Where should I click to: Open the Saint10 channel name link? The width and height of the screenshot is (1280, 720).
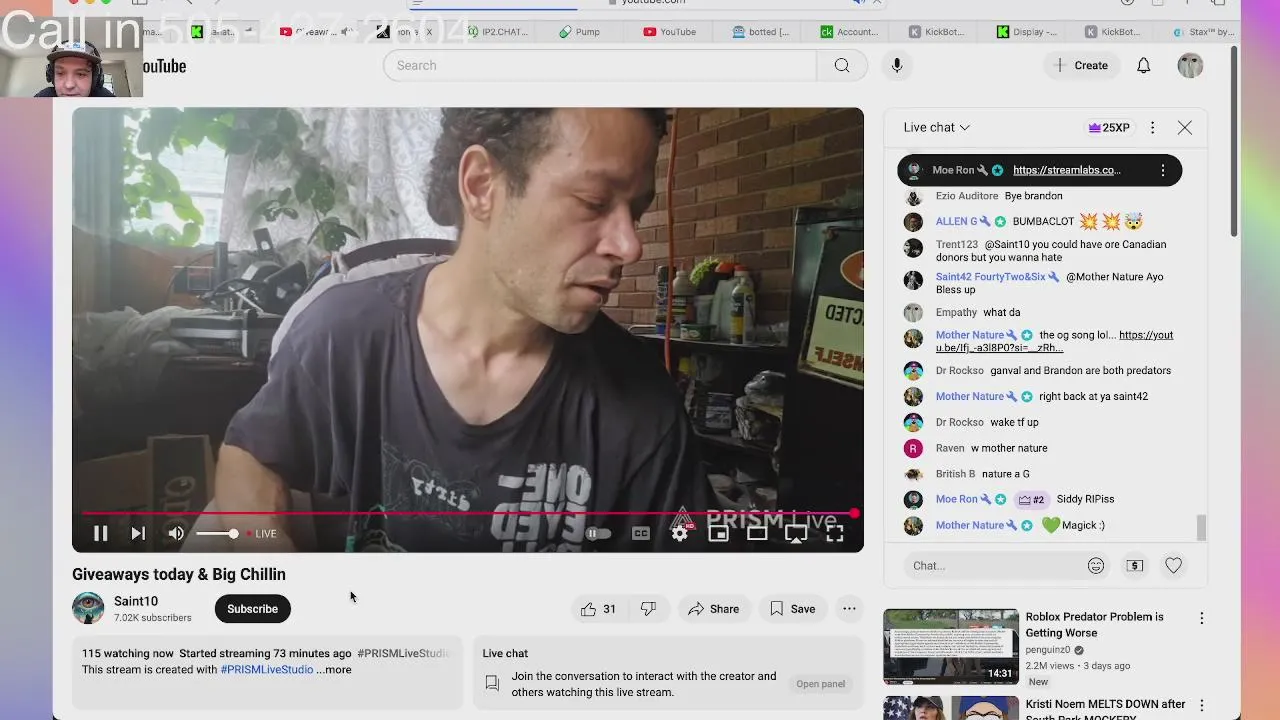click(136, 601)
